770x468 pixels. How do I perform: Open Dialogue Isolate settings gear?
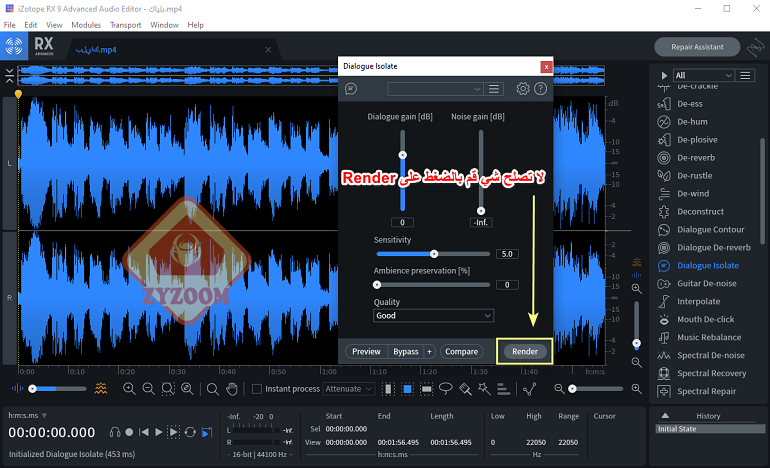pyautogui.click(x=523, y=89)
